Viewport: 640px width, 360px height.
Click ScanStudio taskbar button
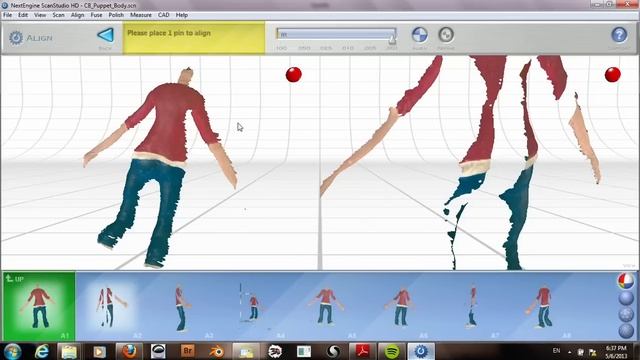tap(421, 351)
